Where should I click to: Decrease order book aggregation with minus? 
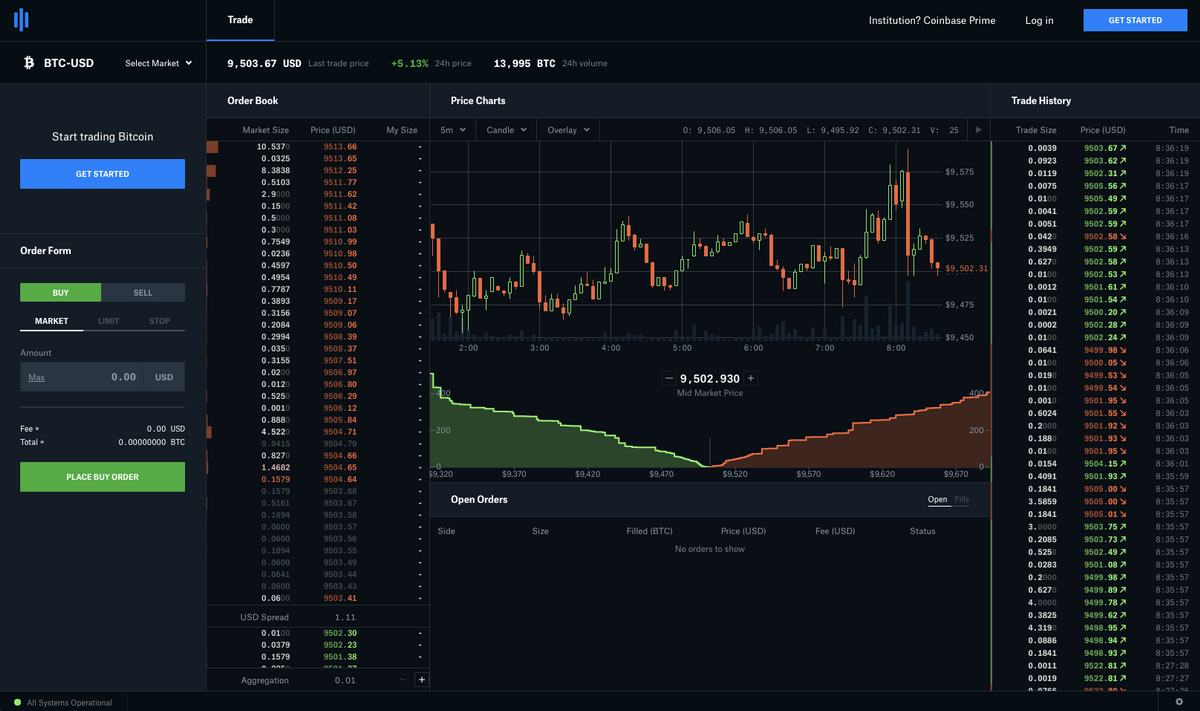pos(402,680)
